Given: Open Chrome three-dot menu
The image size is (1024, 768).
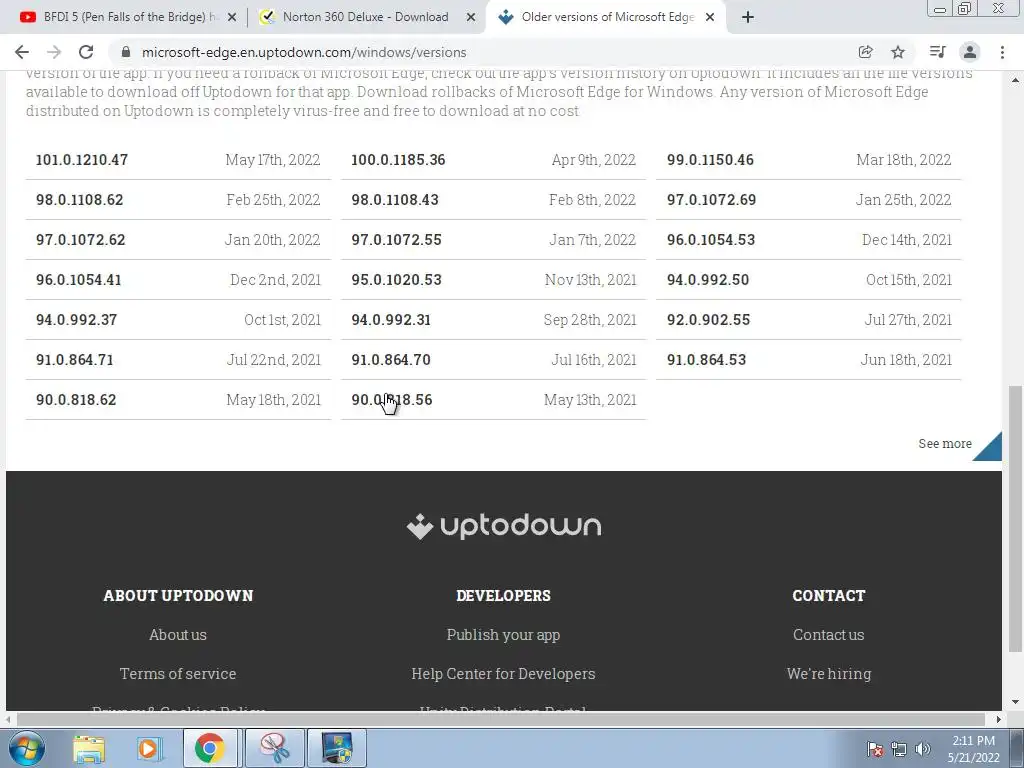Looking at the screenshot, I should coord(1002,52).
